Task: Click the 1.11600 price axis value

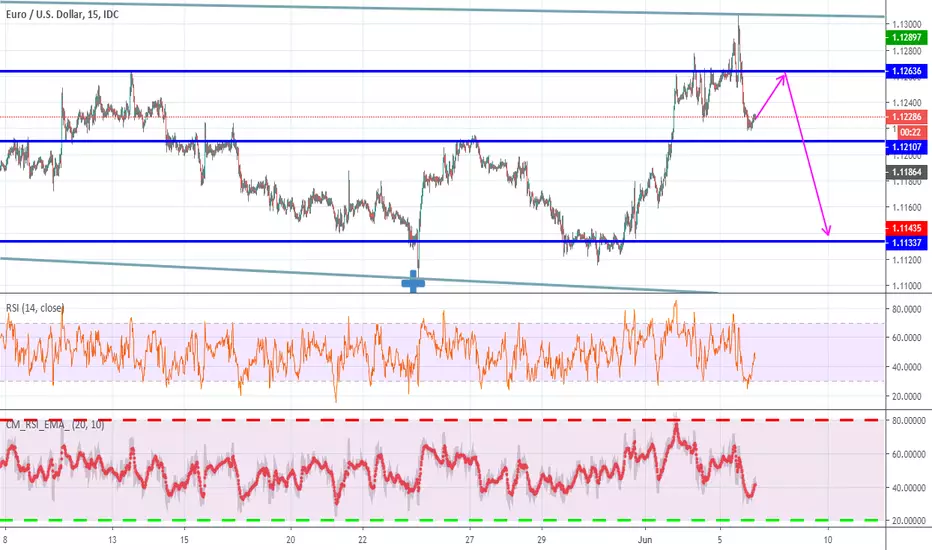Action: point(907,208)
